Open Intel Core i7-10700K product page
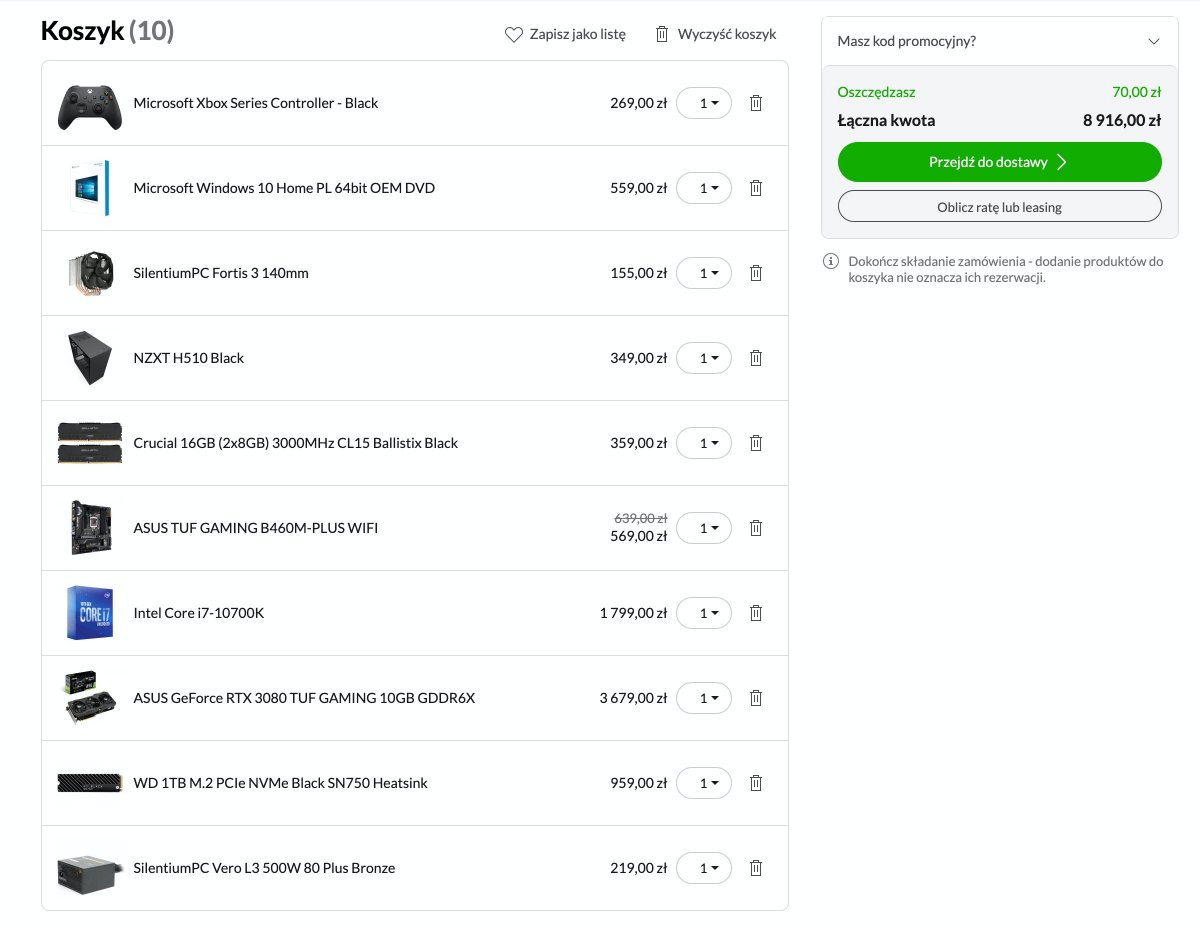1200x930 pixels. point(199,613)
